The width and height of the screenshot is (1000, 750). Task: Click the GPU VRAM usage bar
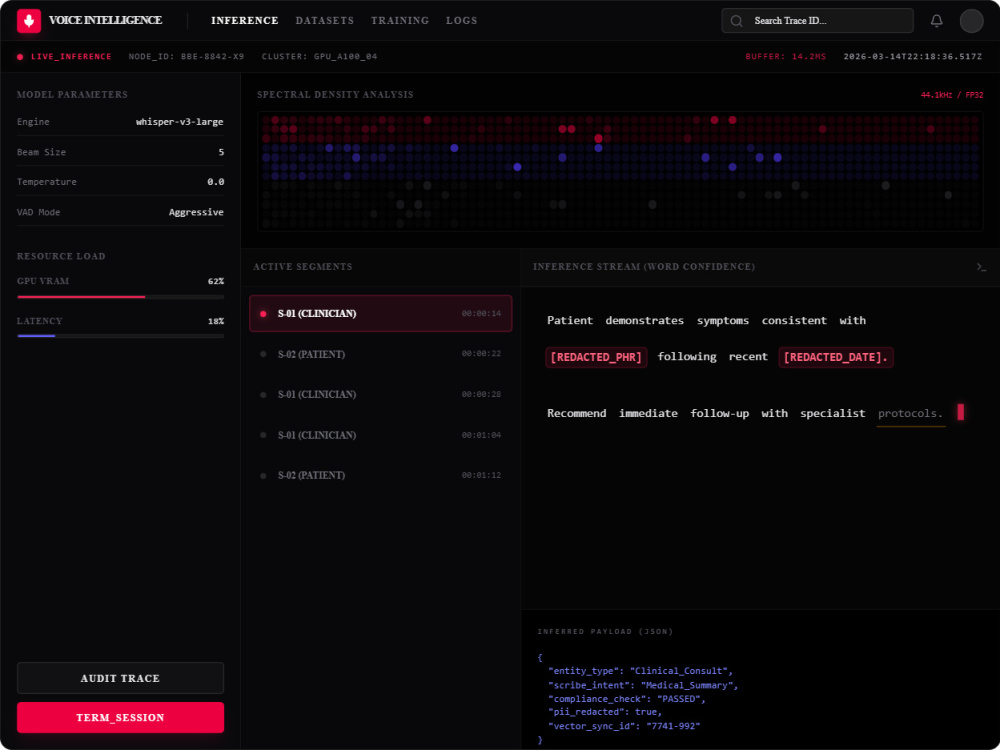point(120,297)
